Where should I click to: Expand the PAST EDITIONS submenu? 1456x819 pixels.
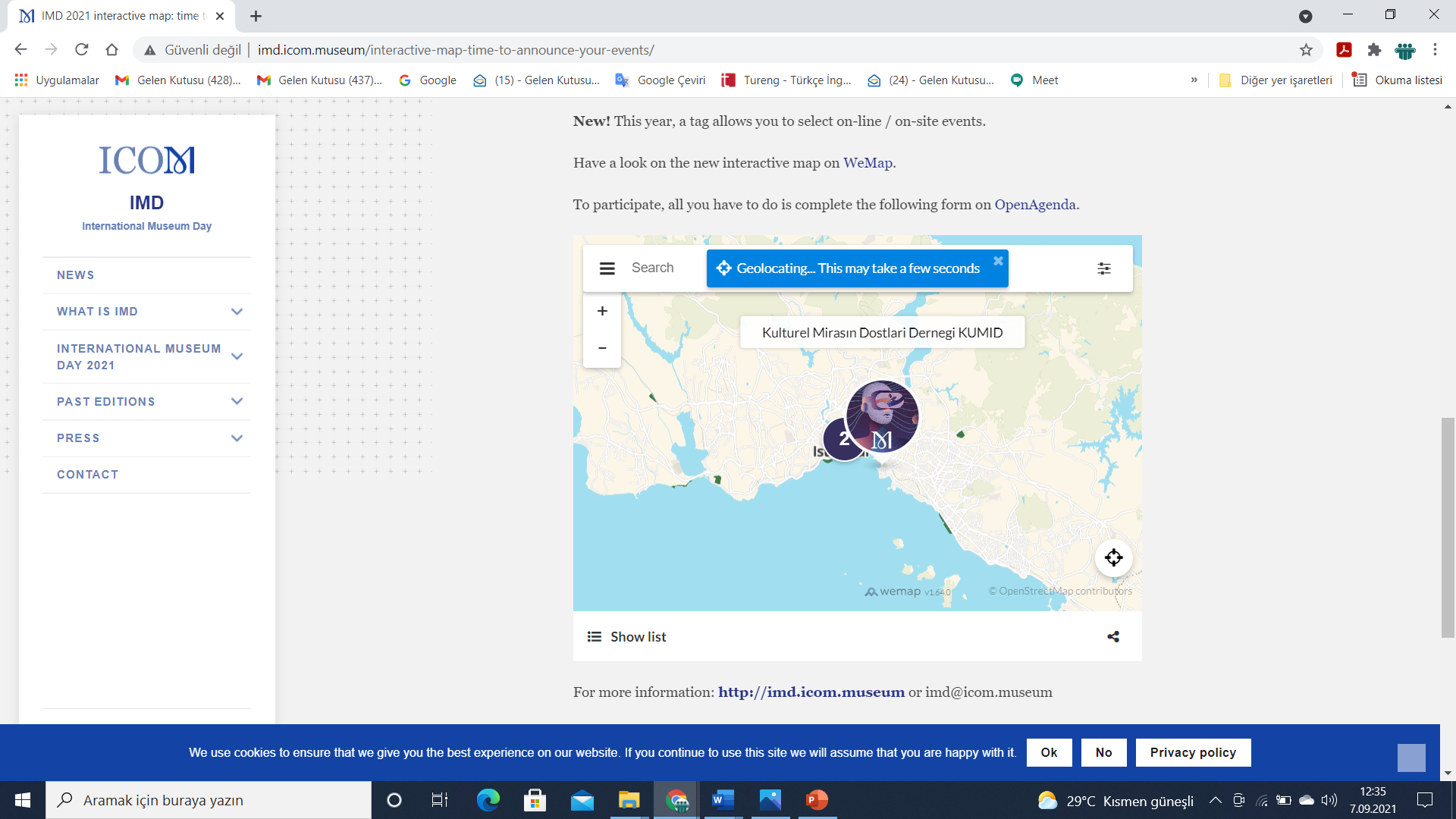tap(237, 402)
